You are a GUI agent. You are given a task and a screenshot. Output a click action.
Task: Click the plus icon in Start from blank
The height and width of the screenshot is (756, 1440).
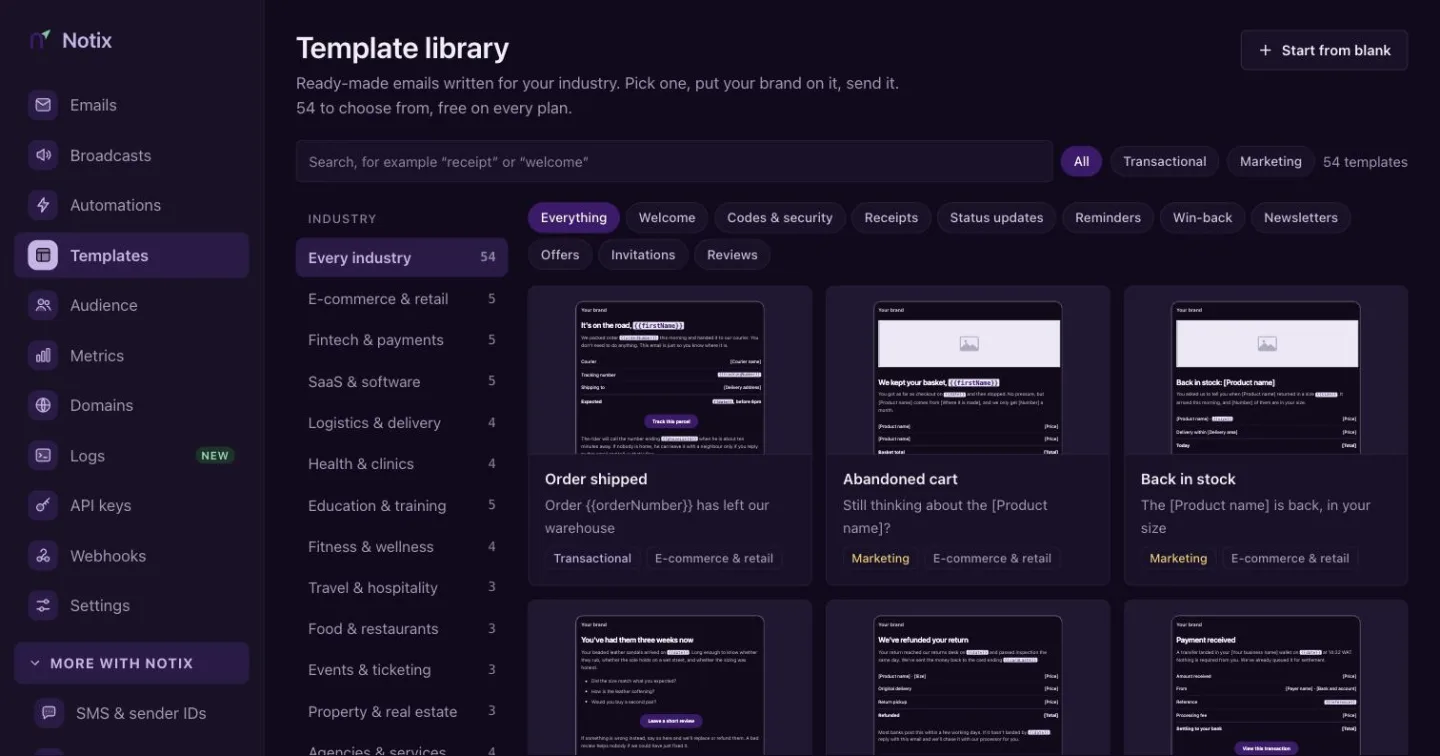[x=1266, y=50]
